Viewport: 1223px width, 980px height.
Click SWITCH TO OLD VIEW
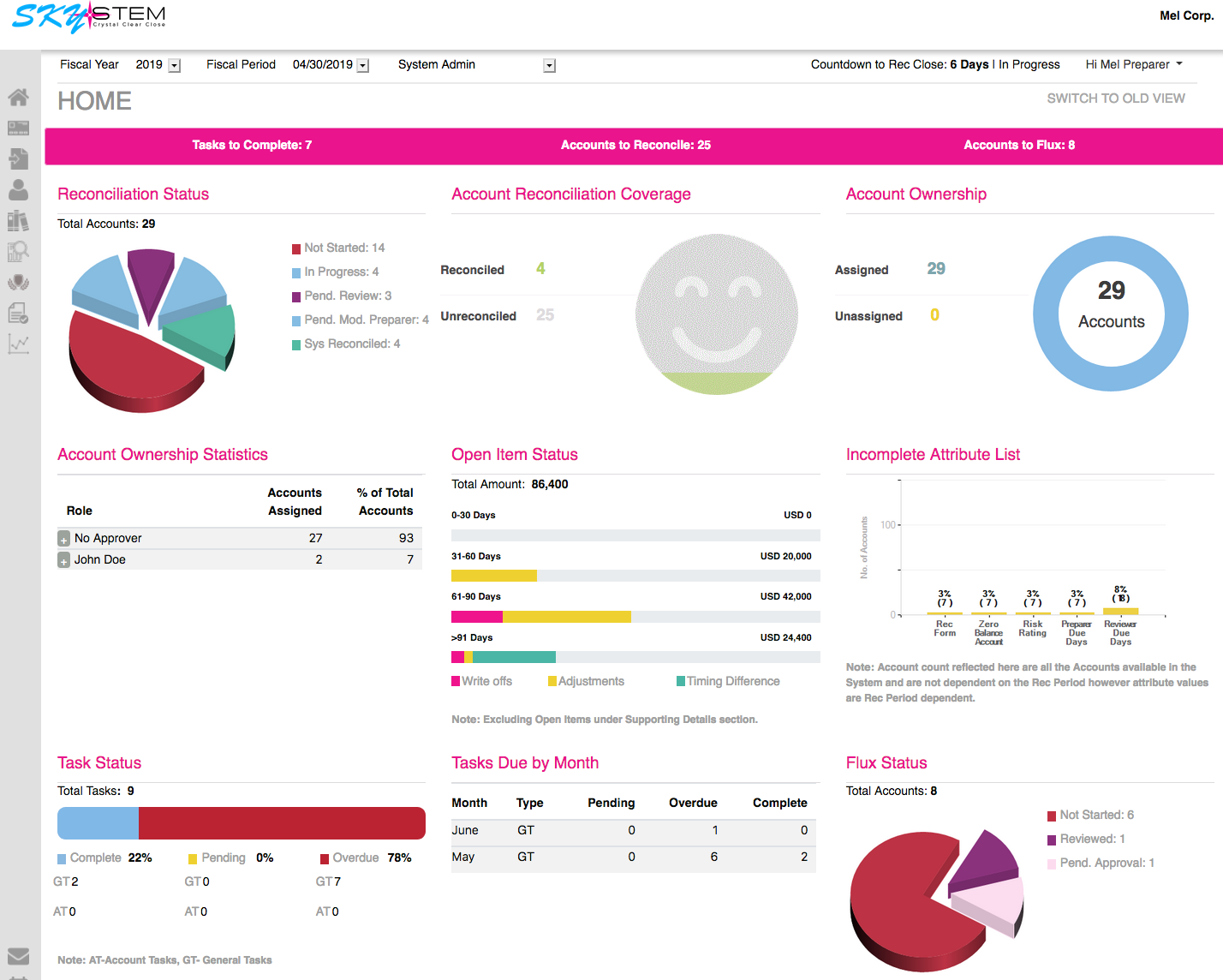[x=1115, y=99]
